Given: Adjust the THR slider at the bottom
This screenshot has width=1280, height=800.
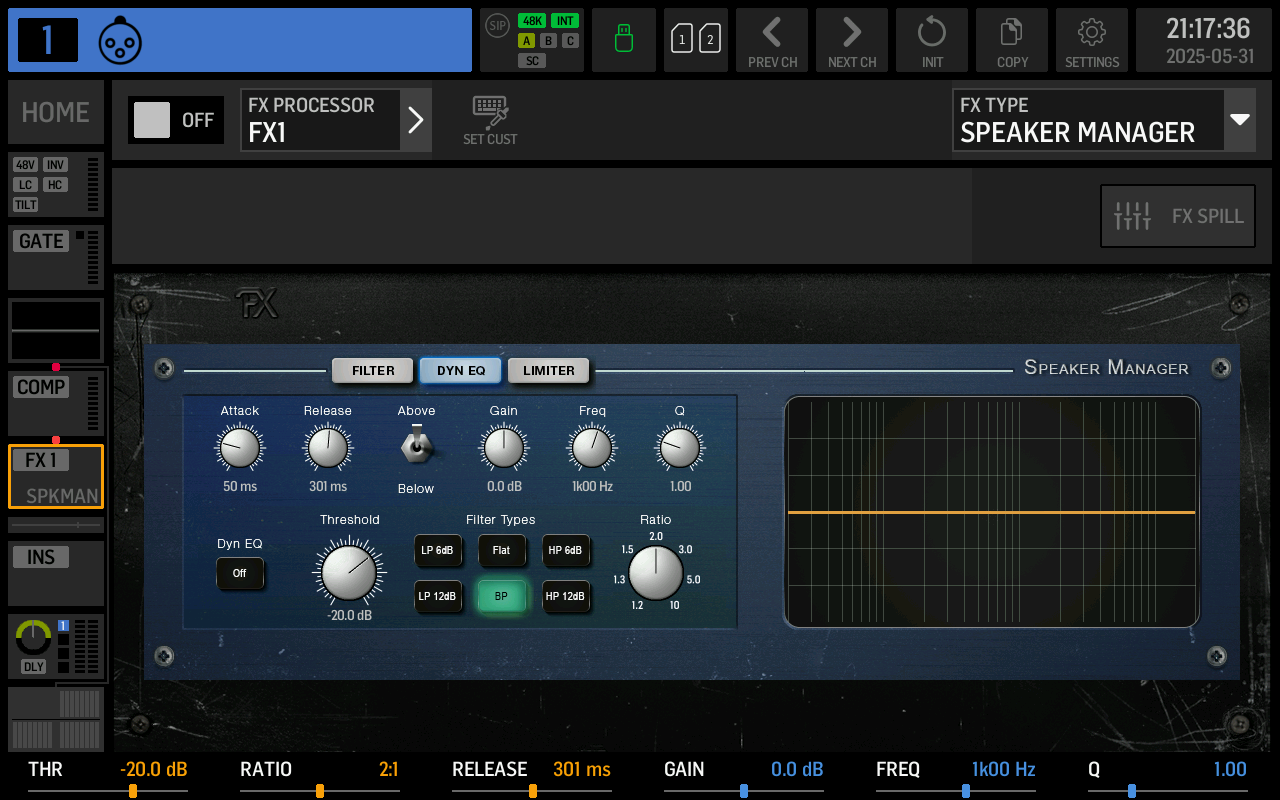Looking at the screenshot, I should tap(134, 789).
